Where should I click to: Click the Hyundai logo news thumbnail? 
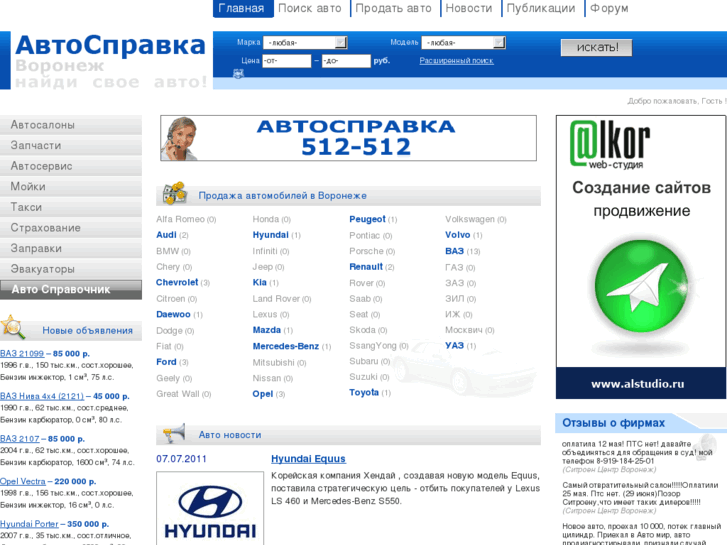[210, 509]
